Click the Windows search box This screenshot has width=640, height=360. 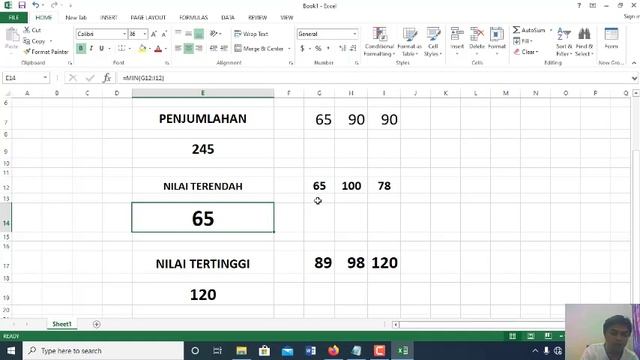click(103, 351)
